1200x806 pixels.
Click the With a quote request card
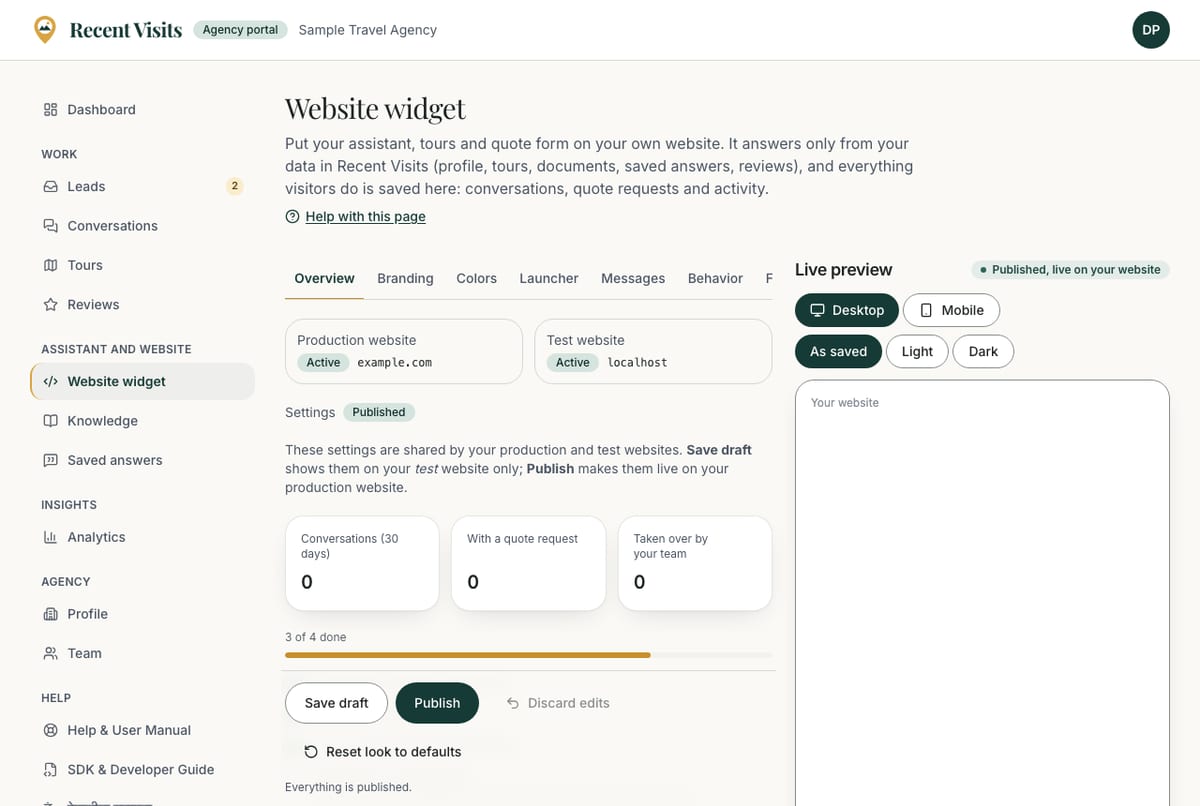click(528, 563)
